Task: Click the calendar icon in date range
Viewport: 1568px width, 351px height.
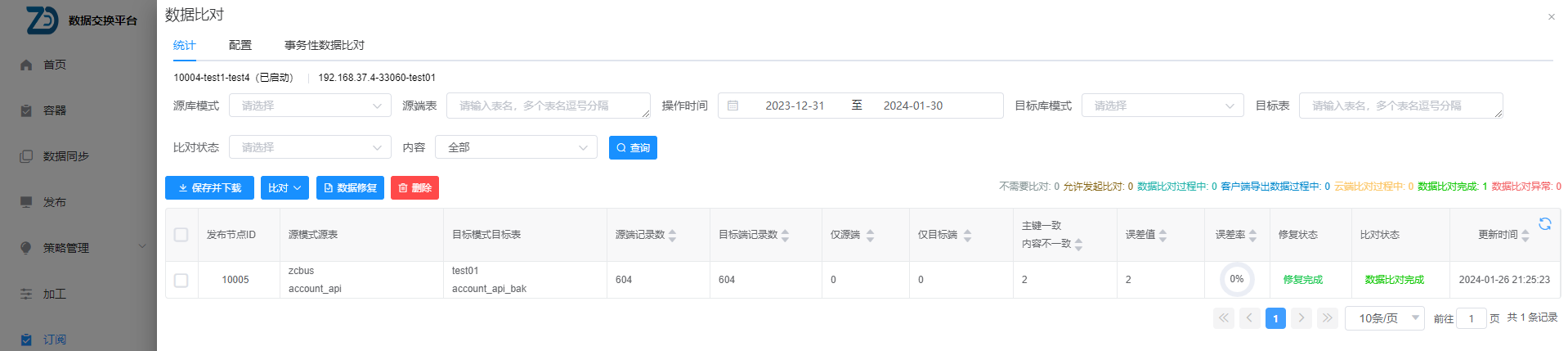Action: click(733, 106)
